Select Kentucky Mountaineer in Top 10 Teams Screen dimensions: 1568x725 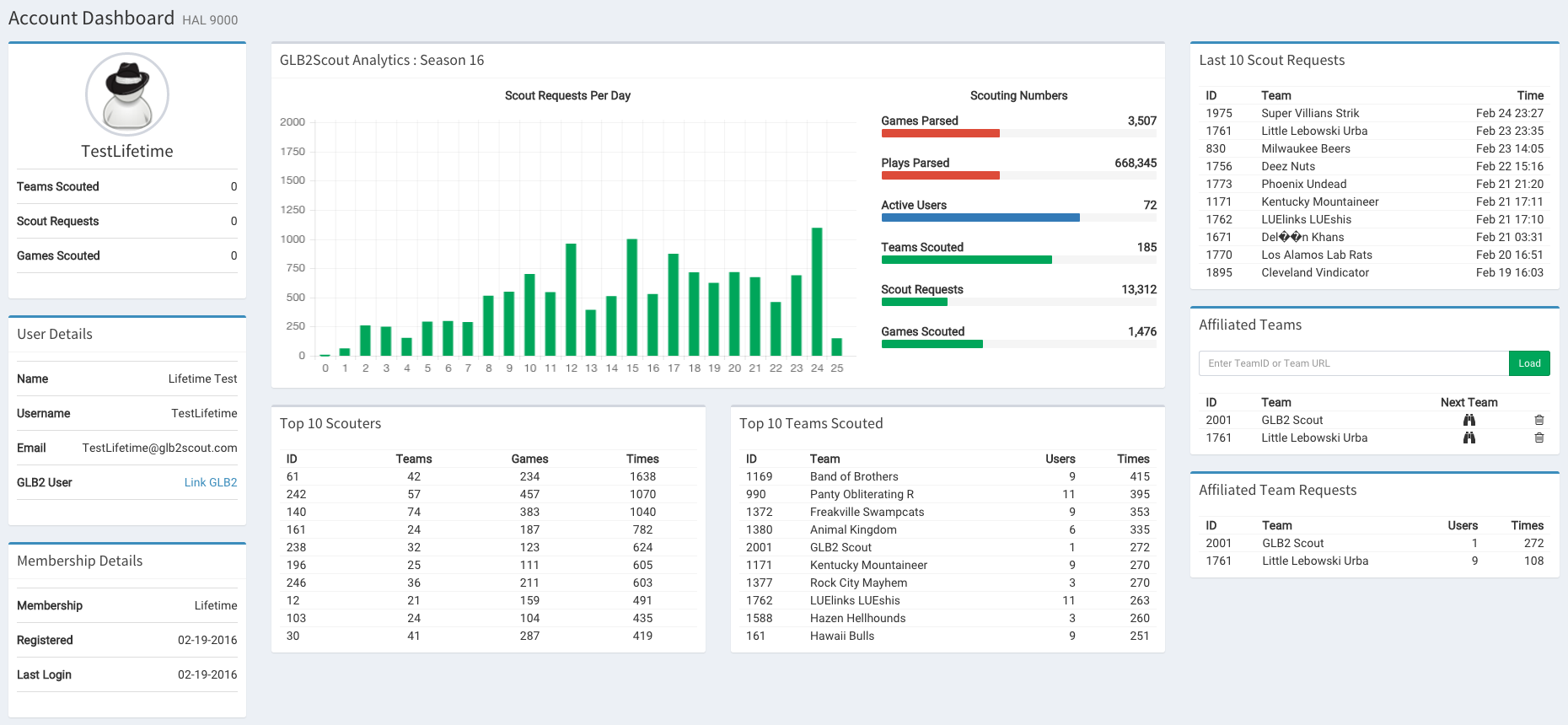pyautogui.click(x=867, y=565)
